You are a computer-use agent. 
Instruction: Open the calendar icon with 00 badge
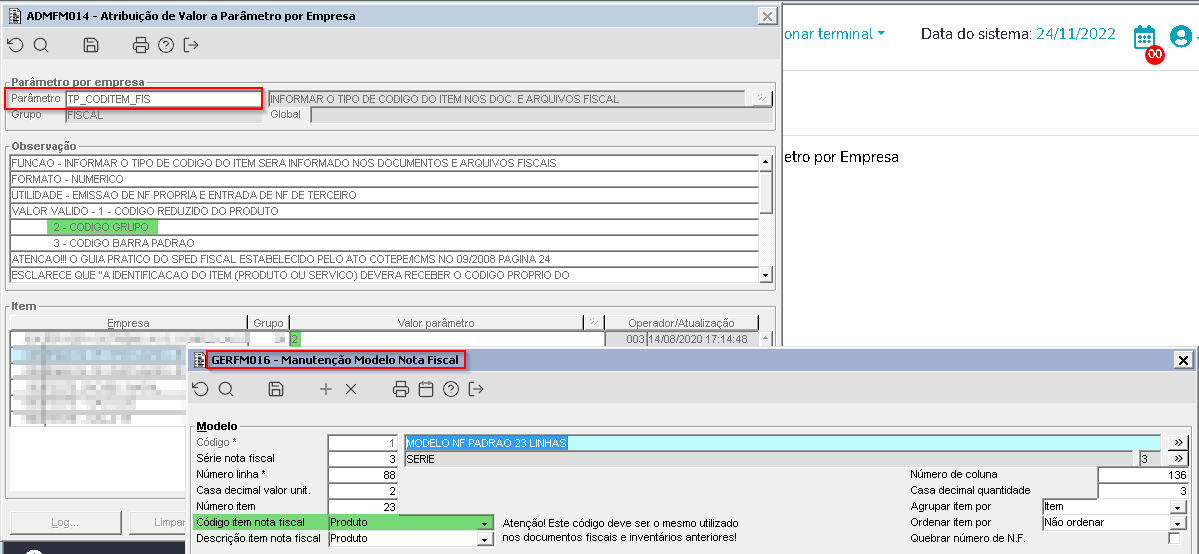(1145, 37)
